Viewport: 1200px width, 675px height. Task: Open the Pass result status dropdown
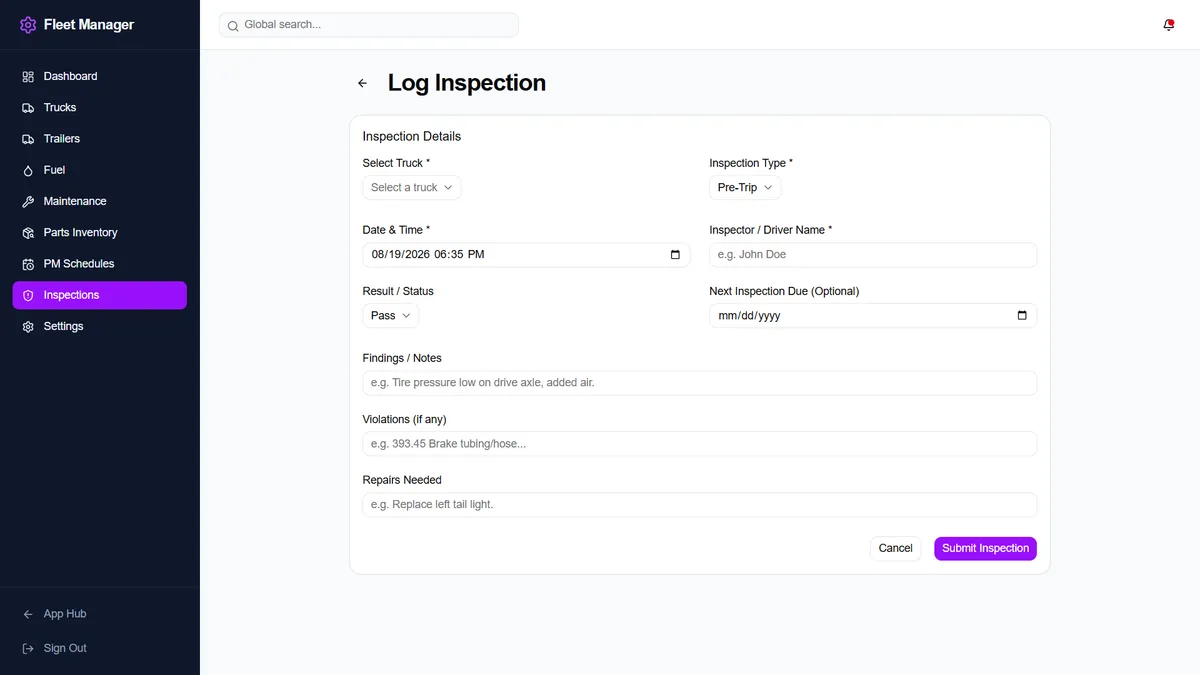pyautogui.click(x=391, y=316)
